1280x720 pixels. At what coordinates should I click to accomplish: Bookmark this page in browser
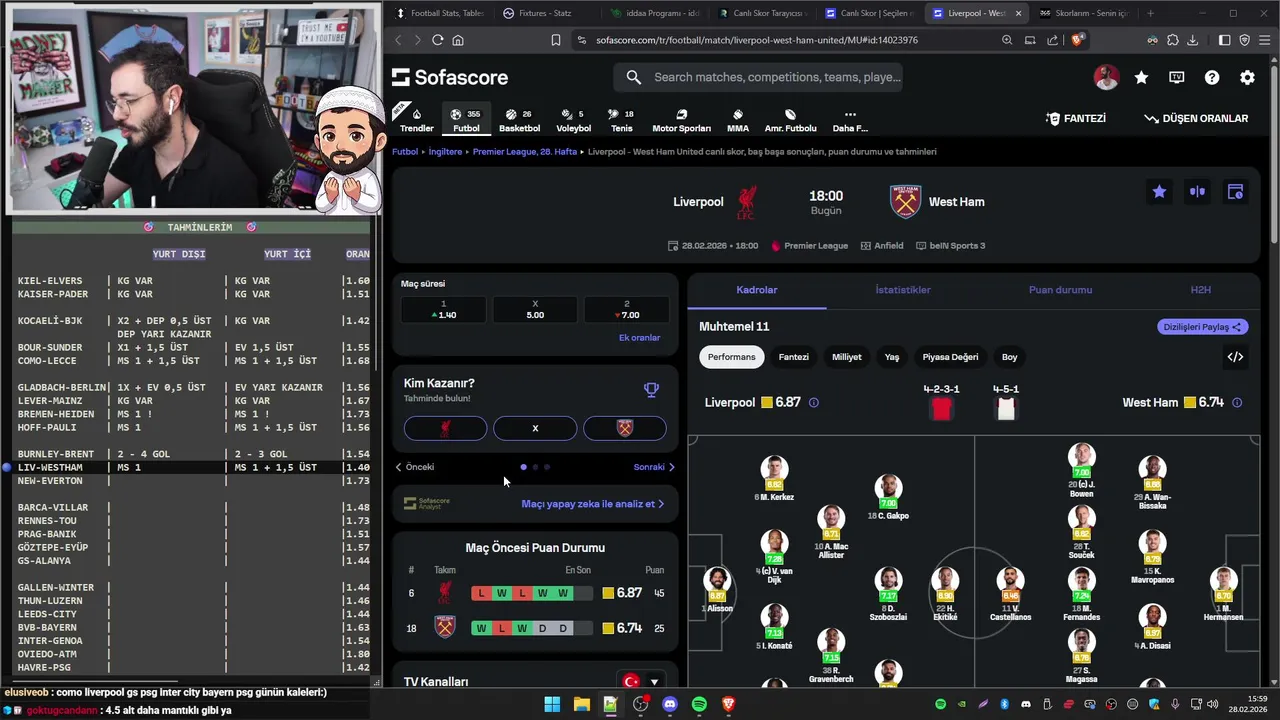556,40
